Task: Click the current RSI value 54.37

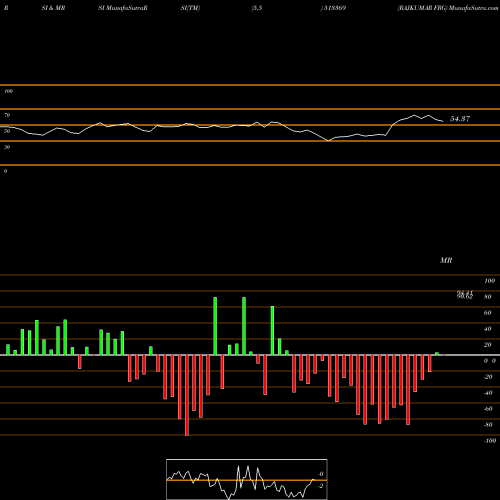Action: (460, 119)
